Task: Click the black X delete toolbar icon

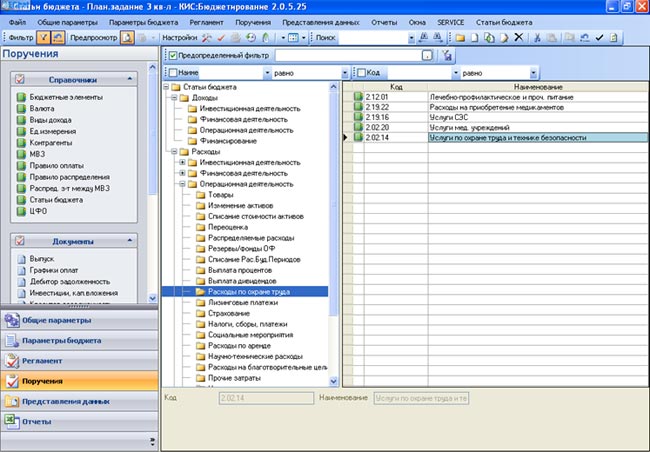Action: (518, 37)
